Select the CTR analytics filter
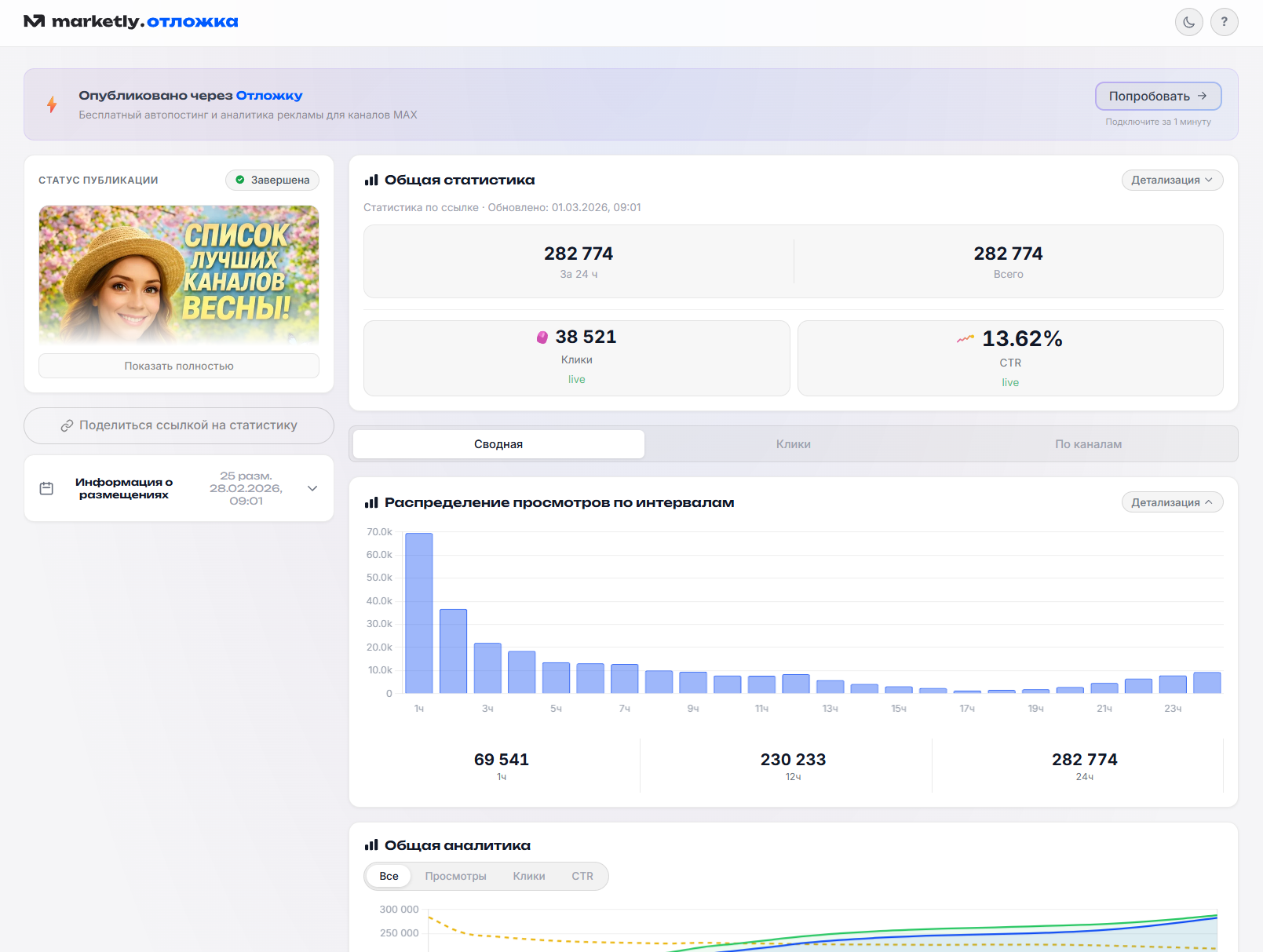1263x952 pixels. [x=582, y=876]
